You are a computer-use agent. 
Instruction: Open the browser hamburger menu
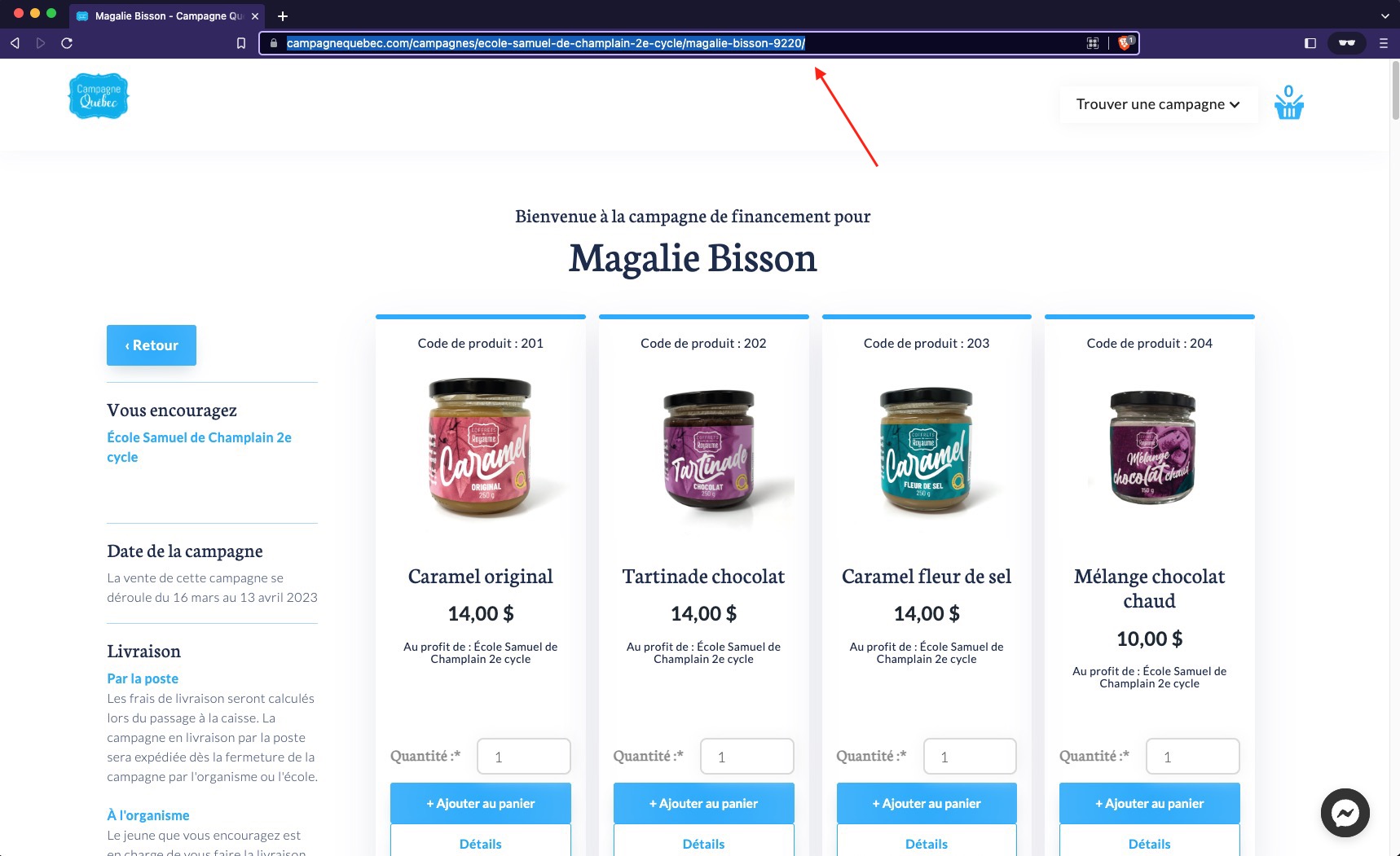click(1383, 43)
